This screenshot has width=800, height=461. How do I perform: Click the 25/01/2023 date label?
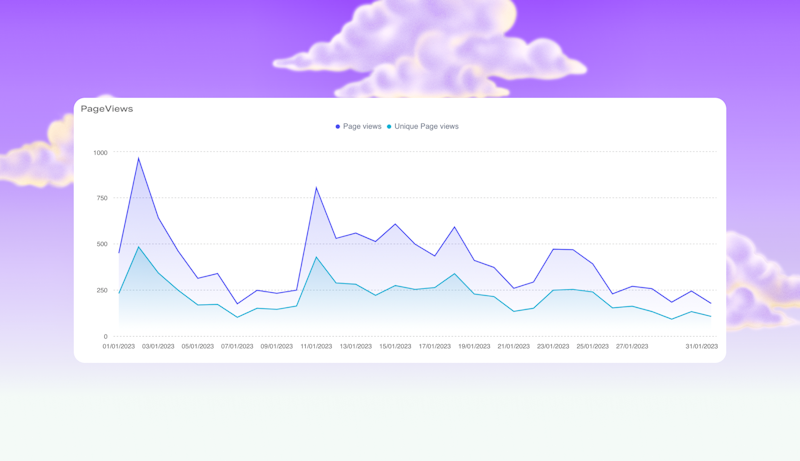tap(592, 346)
